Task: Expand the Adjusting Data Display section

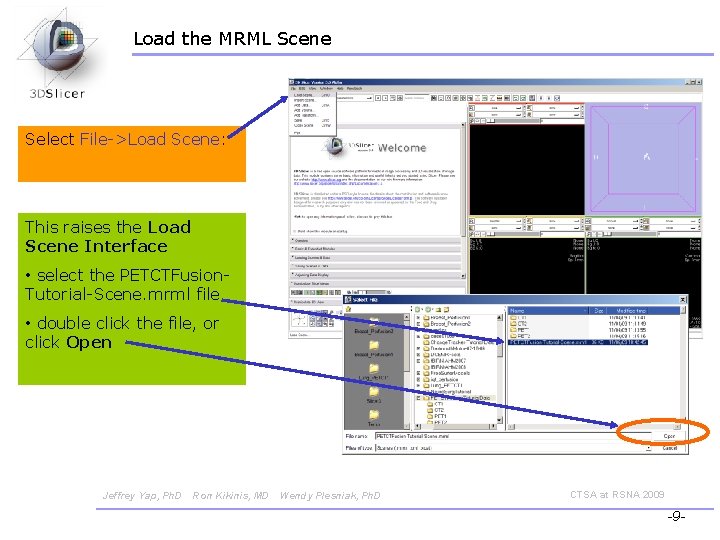Action: (x=376, y=275)
